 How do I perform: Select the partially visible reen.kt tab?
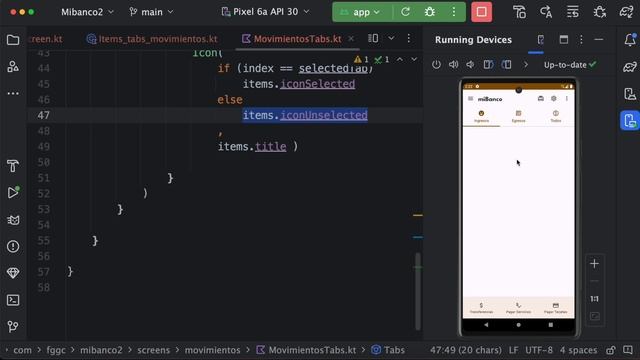coord(46,39)
